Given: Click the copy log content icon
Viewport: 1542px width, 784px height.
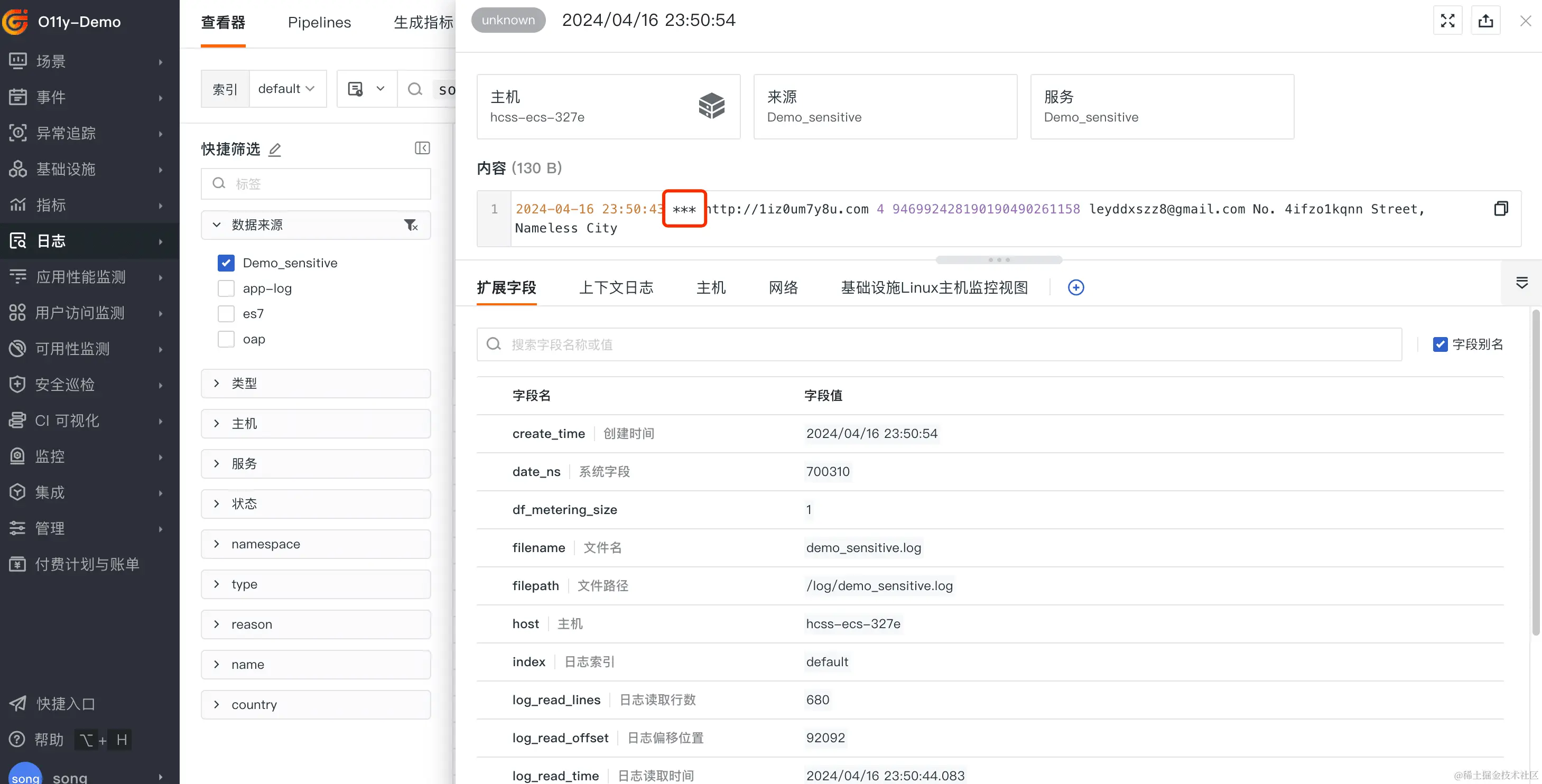Looking at the screenshot, I should [x=1500, y=208].
